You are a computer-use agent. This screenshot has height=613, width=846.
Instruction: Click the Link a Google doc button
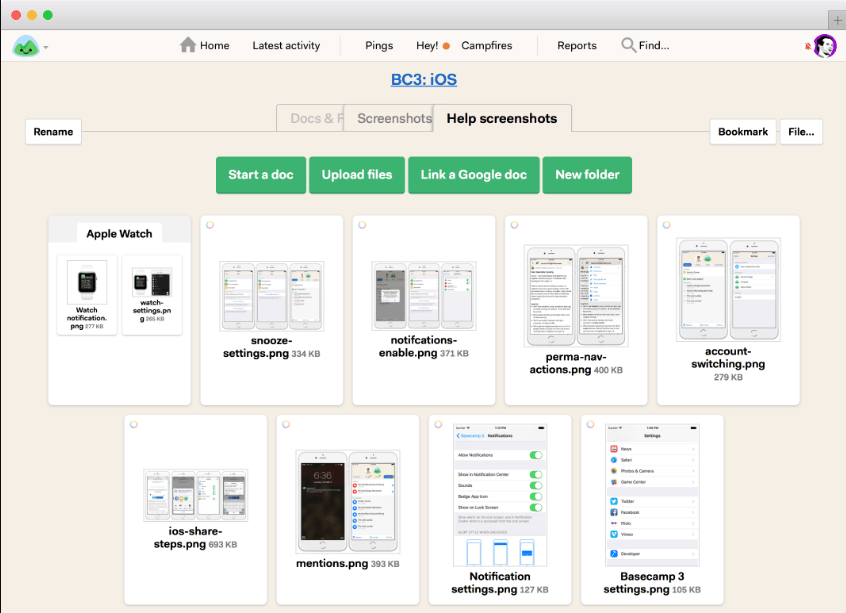pos(474,175)
